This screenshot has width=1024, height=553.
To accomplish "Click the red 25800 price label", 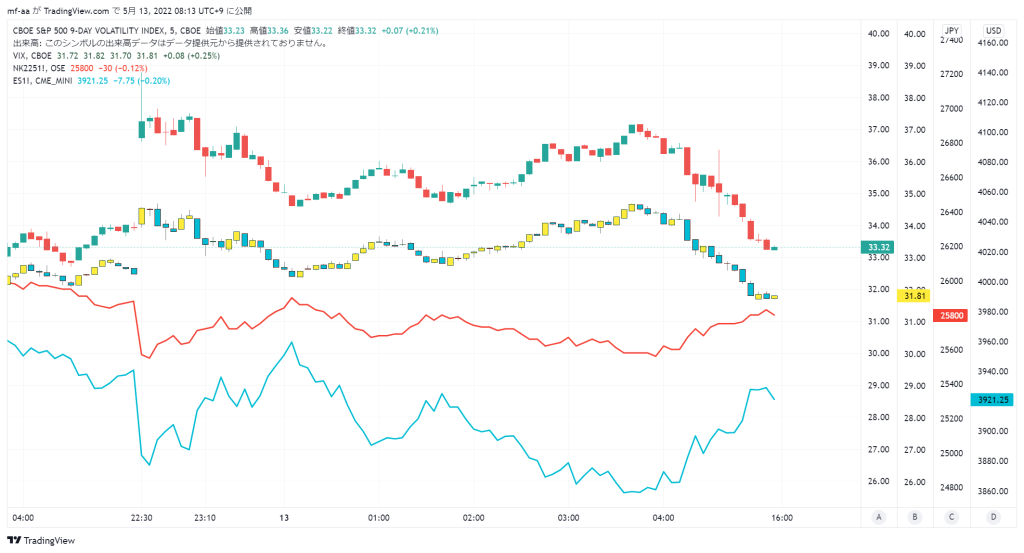I will [951, 315].
